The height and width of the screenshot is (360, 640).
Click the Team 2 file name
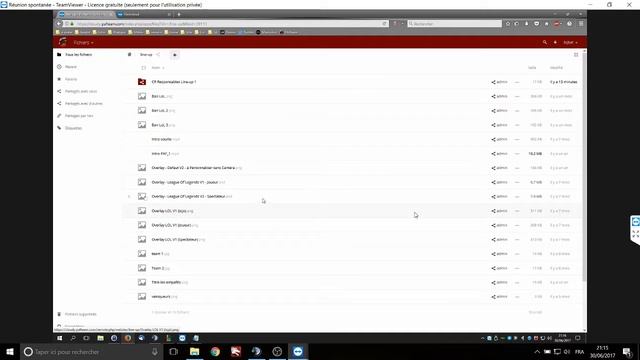pos(160,268)
